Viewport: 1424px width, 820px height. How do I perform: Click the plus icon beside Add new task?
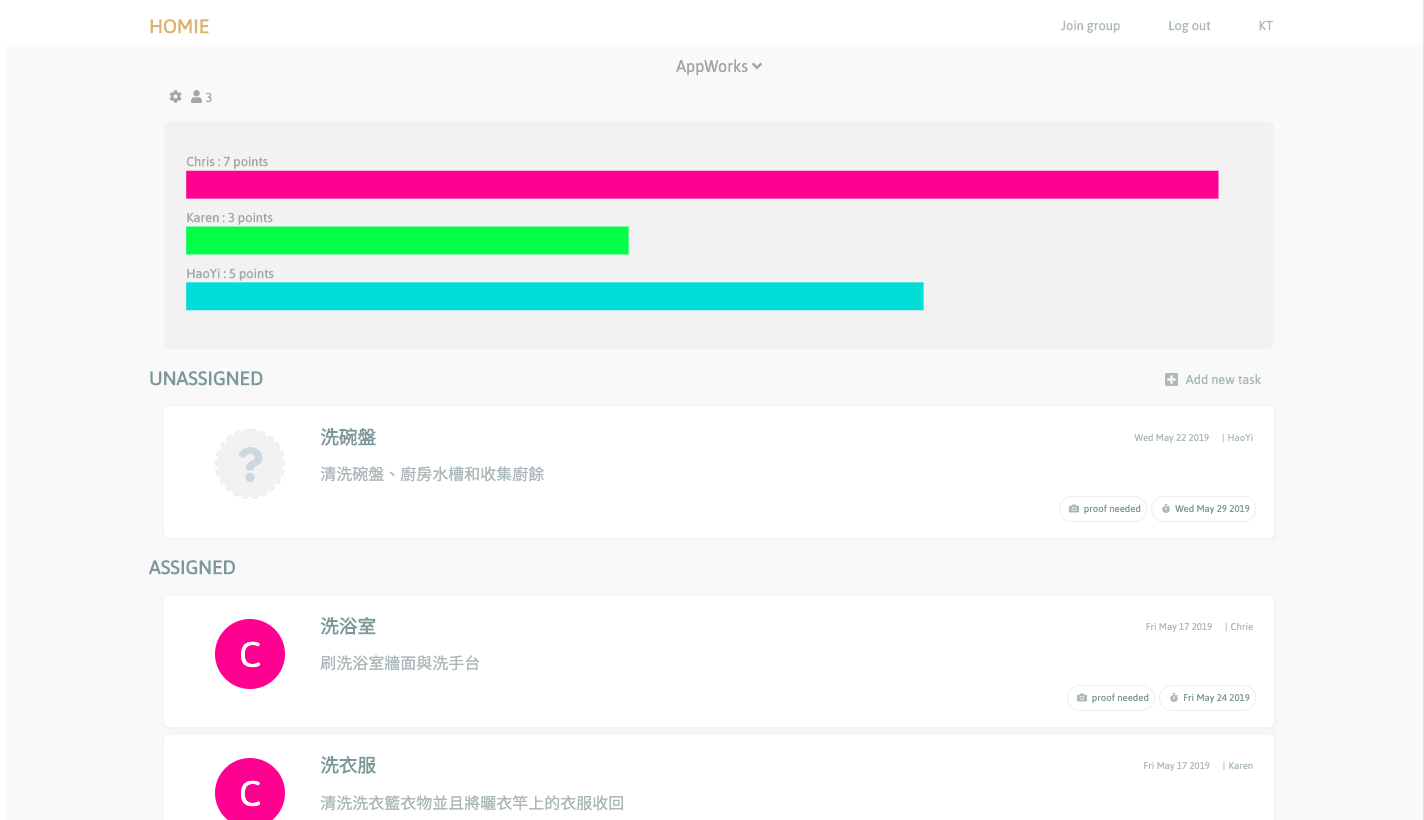click(x=1171, y=380)
